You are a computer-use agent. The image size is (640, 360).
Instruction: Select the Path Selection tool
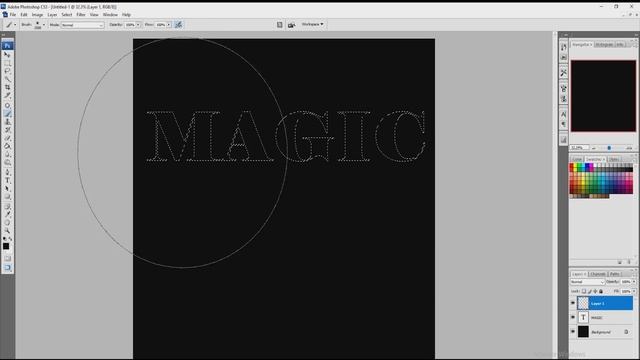pyautogui.click(x=7, y=189)
